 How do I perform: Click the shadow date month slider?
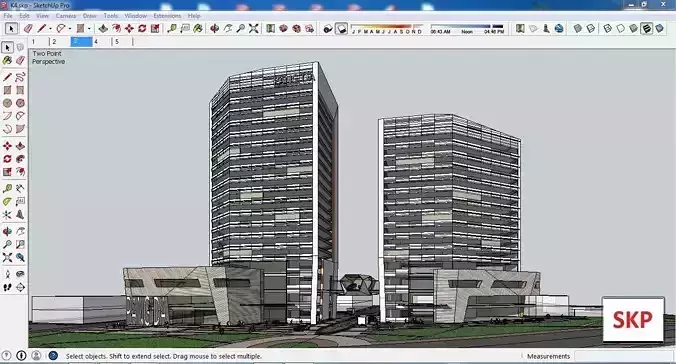pyautogui.click(x=387, y=29)
